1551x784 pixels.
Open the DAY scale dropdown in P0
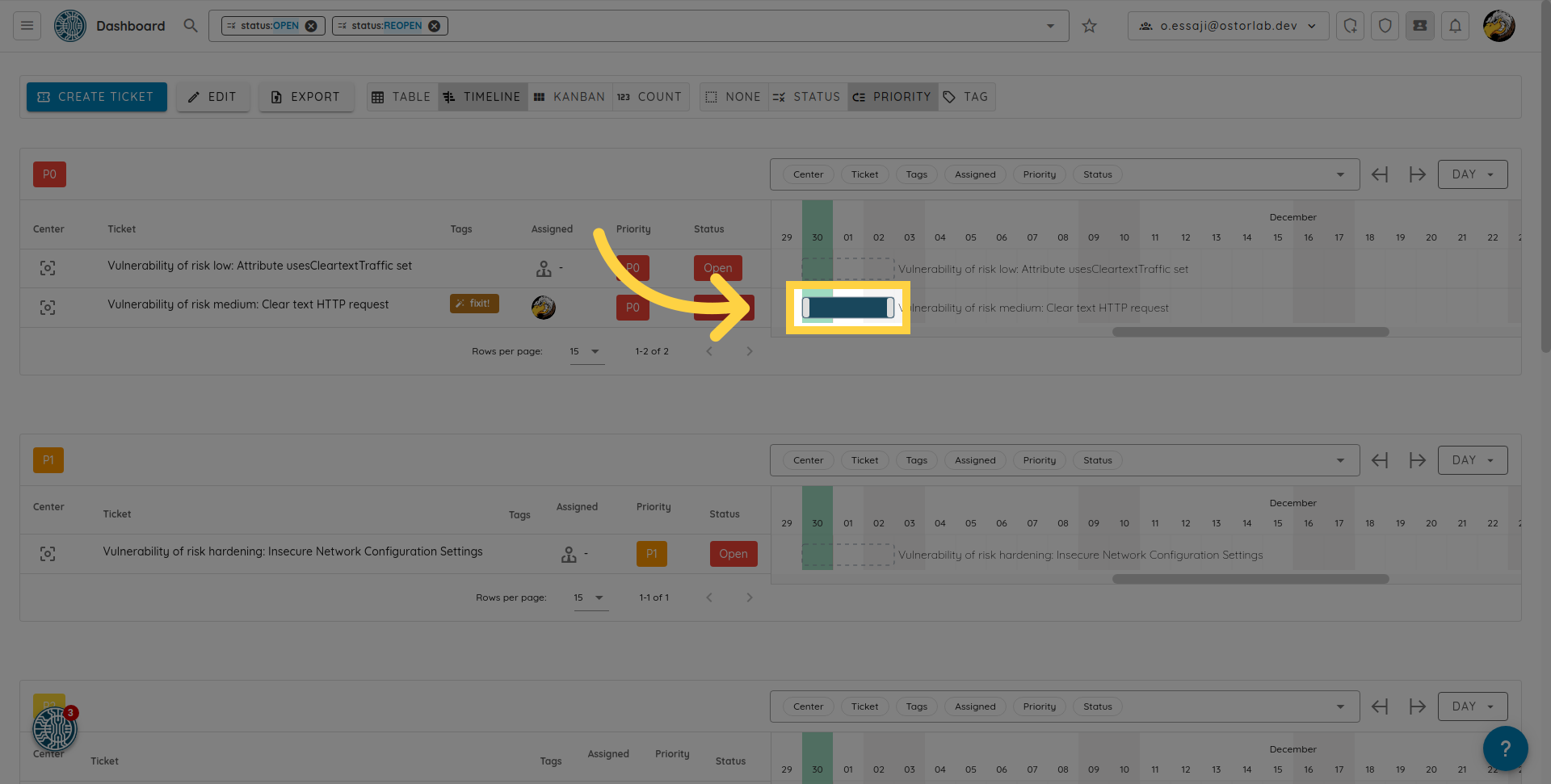[1472, 174]
